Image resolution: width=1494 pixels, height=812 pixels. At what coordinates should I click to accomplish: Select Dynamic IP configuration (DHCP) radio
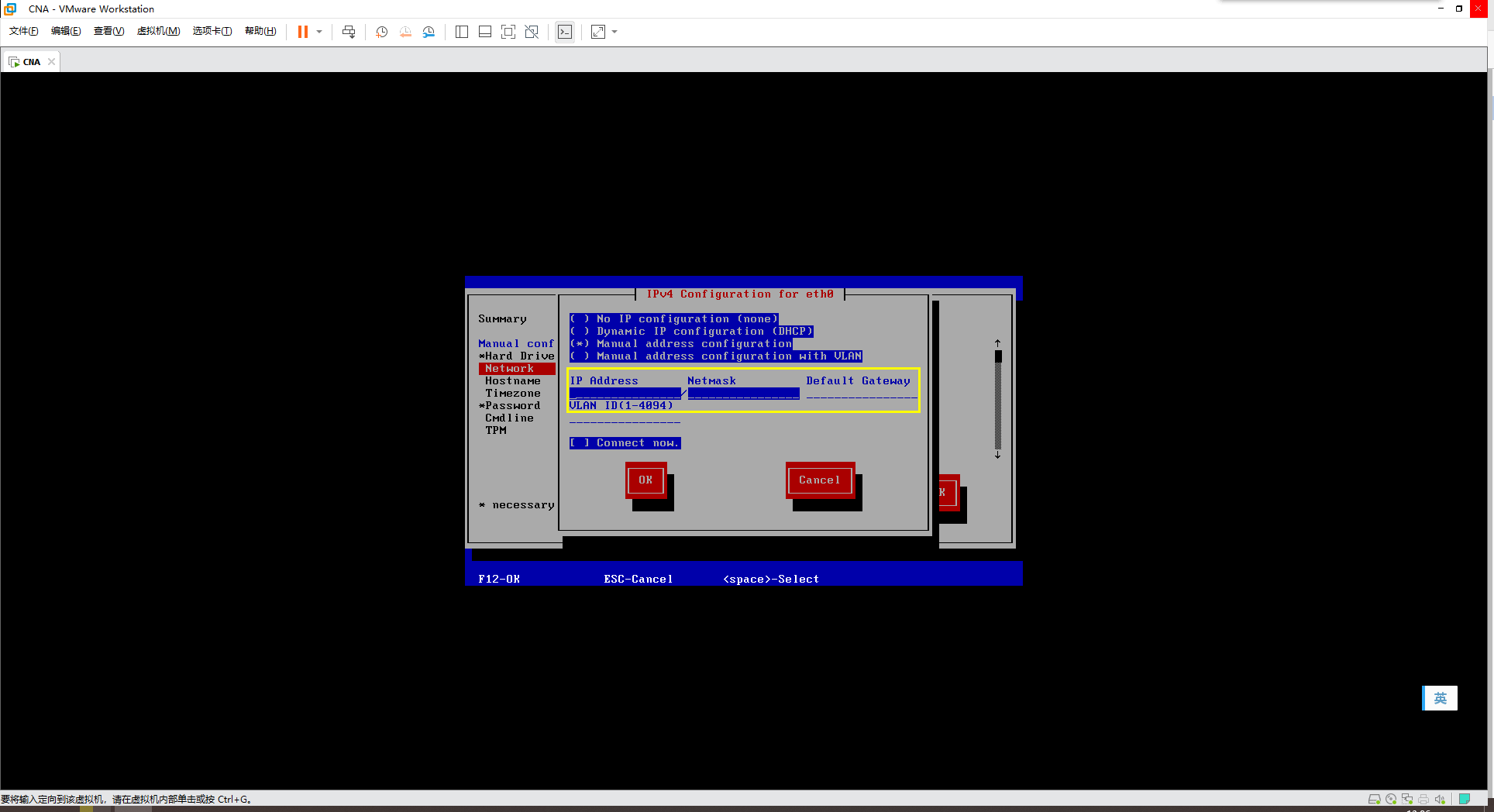pos(691,332)
